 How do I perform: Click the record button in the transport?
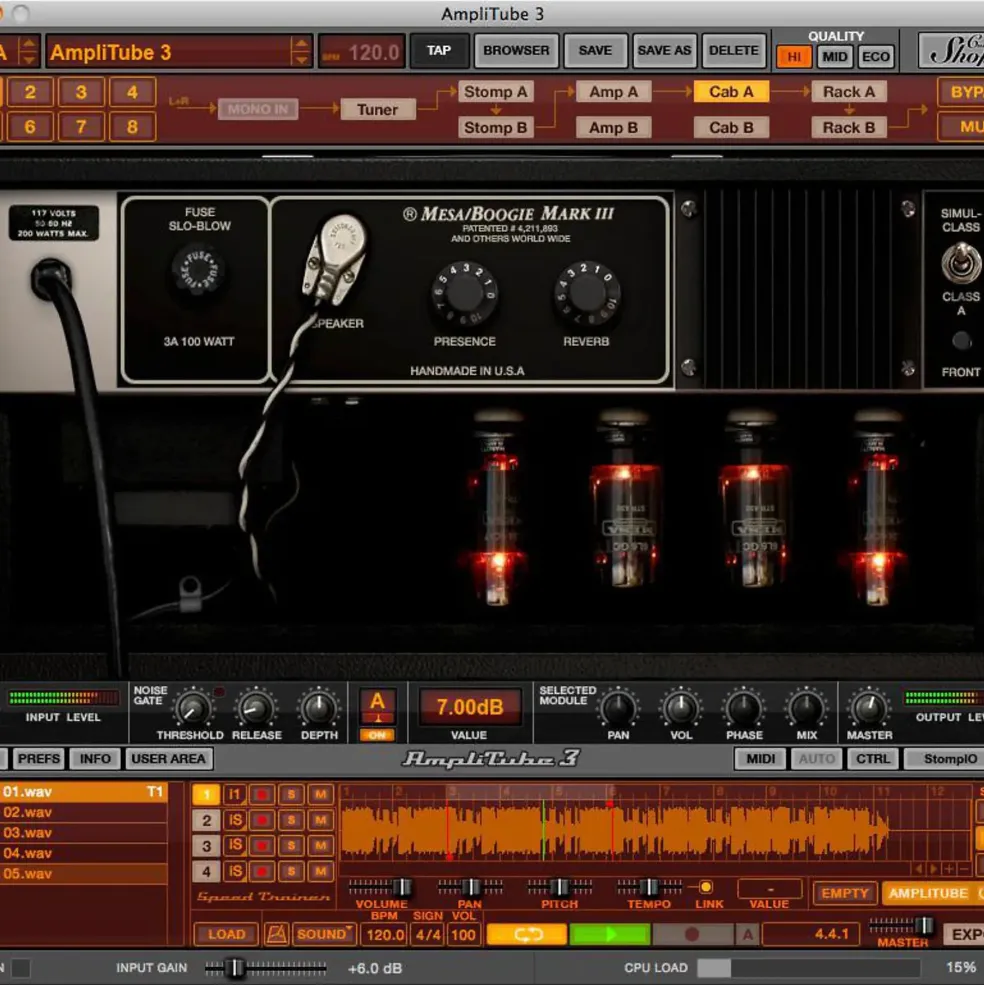click(x=692, y=934)
